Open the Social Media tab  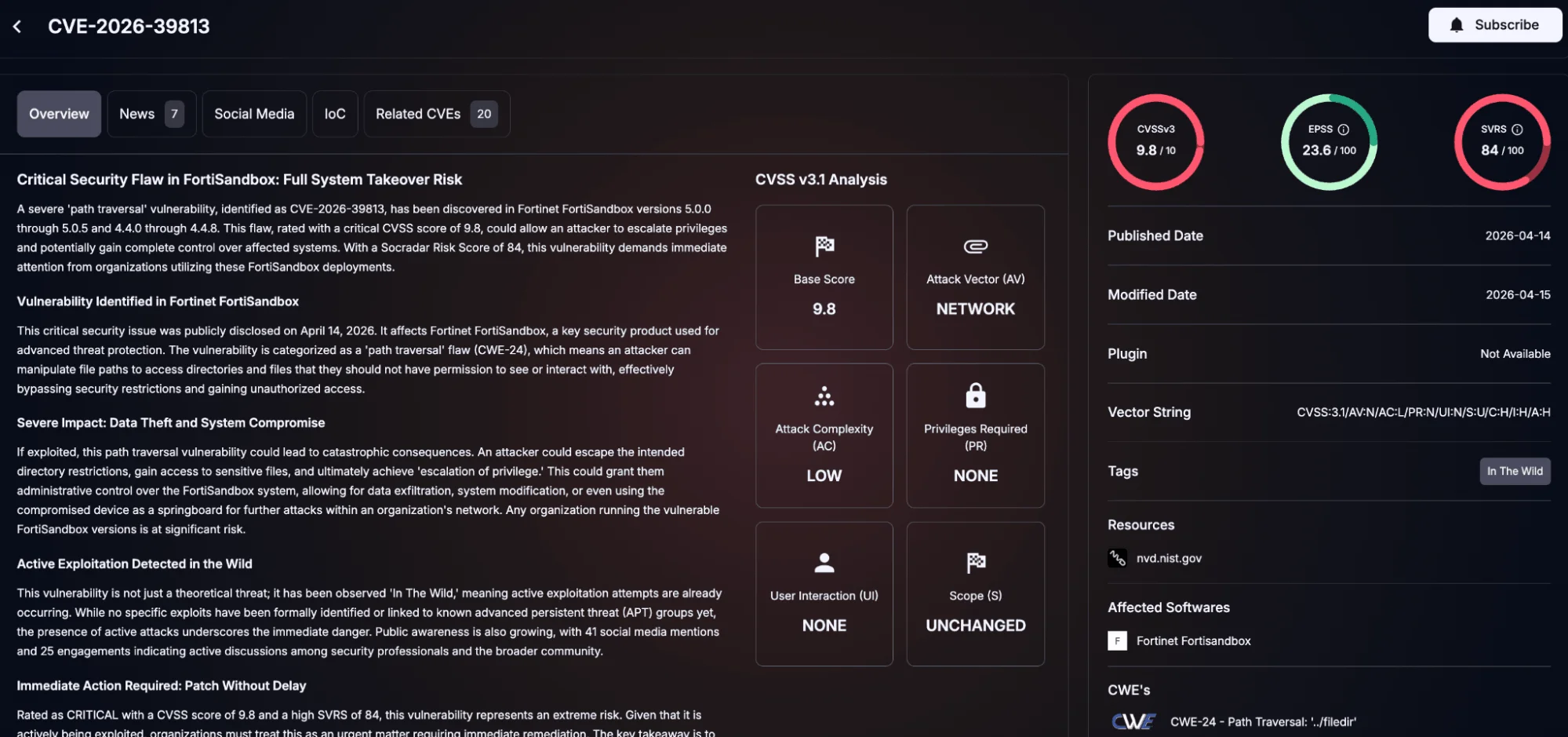254,114
